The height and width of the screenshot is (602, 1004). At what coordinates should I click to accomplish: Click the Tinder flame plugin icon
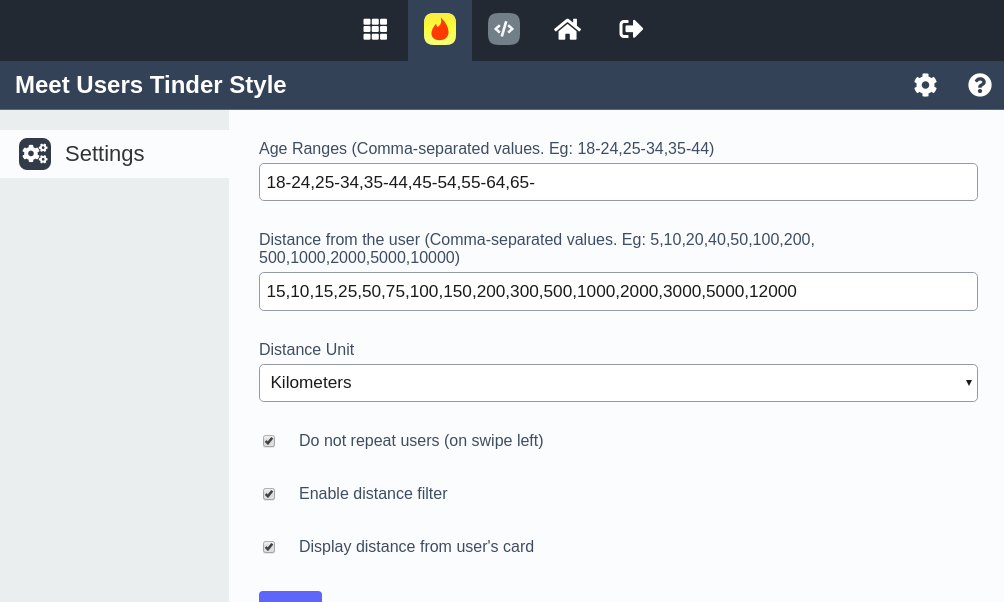point(440,29)
